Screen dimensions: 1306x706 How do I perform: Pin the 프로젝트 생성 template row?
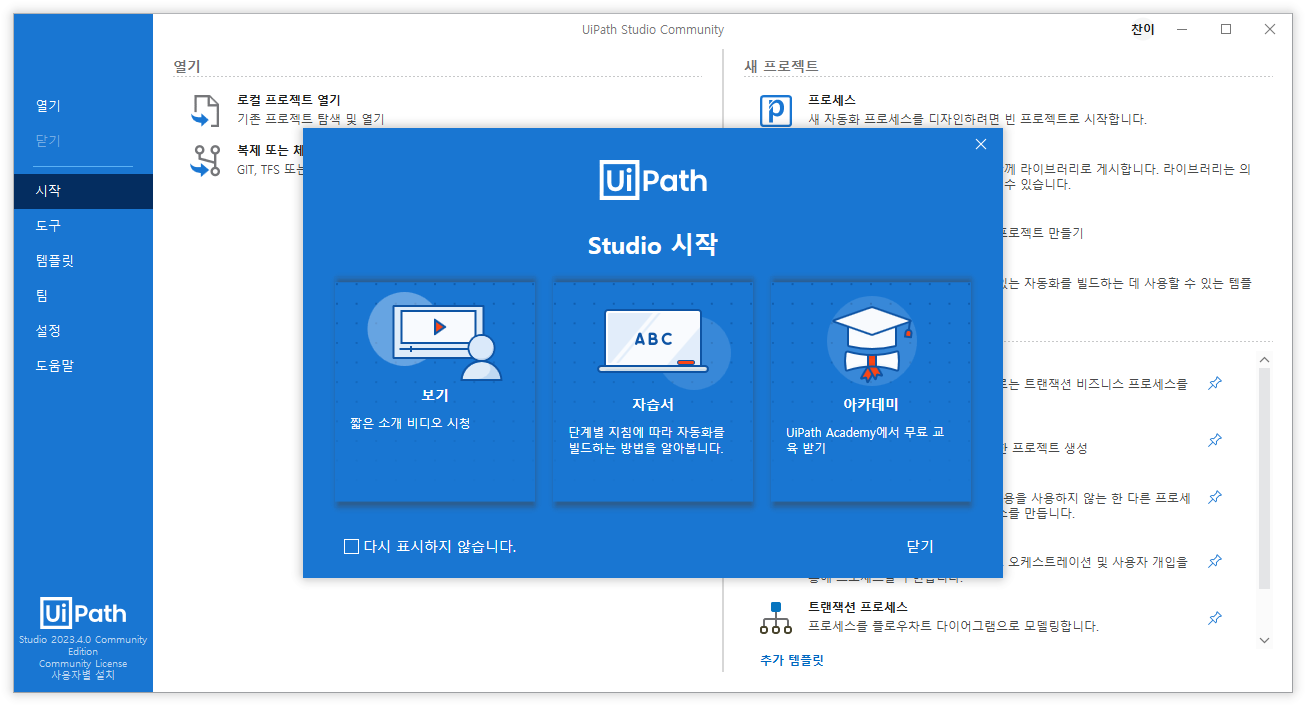[x=1214, y=440]
